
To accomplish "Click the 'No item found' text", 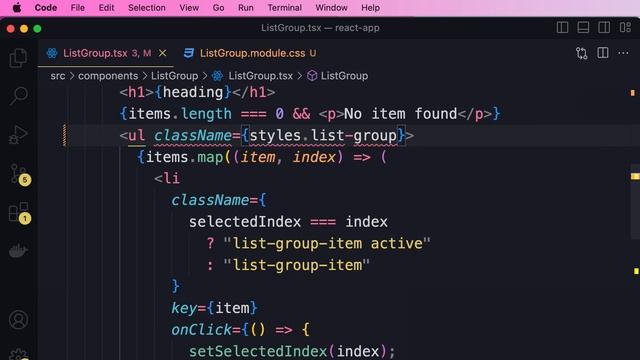I will [x=400, y=114].
